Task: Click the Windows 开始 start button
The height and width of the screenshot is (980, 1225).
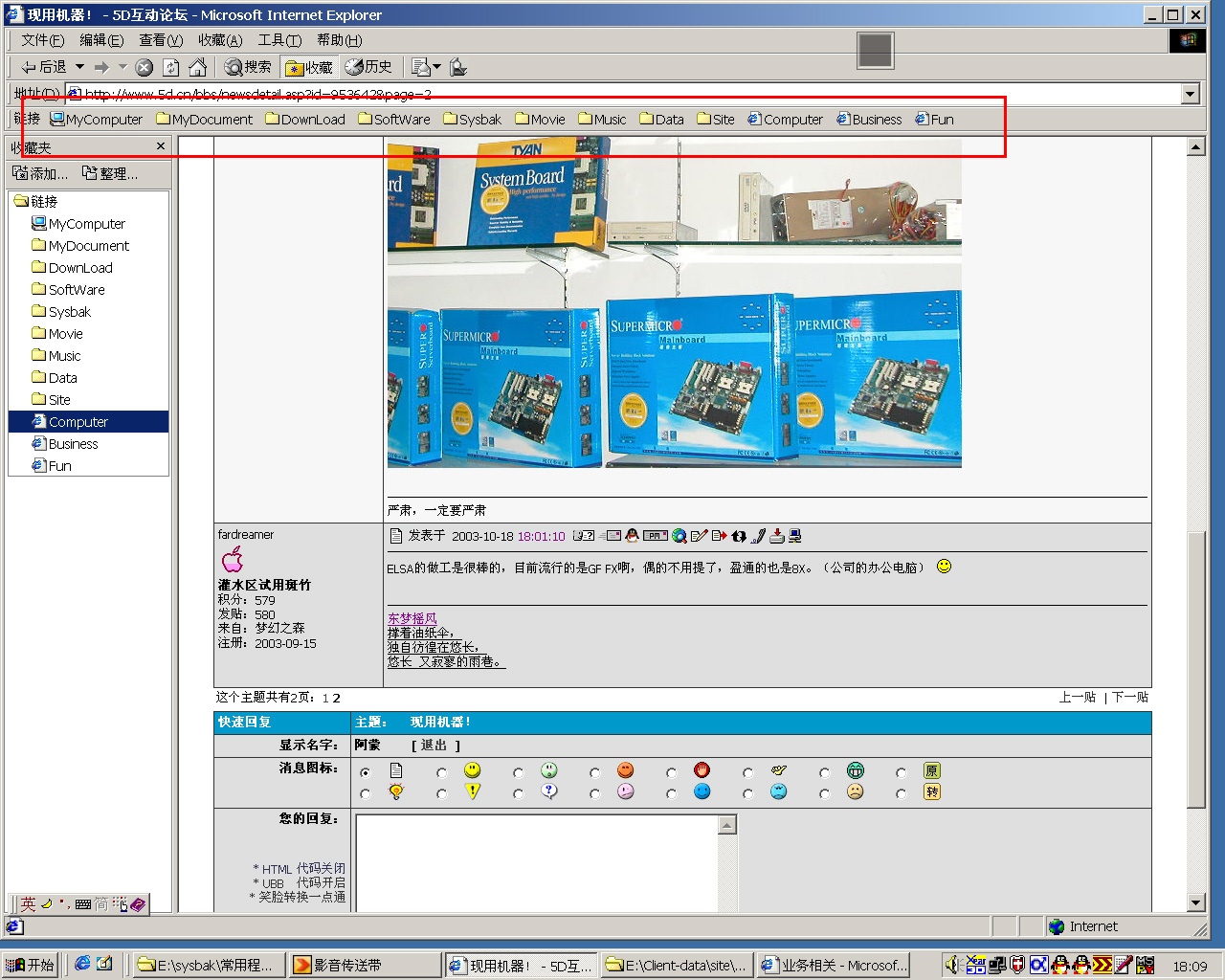Action: coord(30,965)
